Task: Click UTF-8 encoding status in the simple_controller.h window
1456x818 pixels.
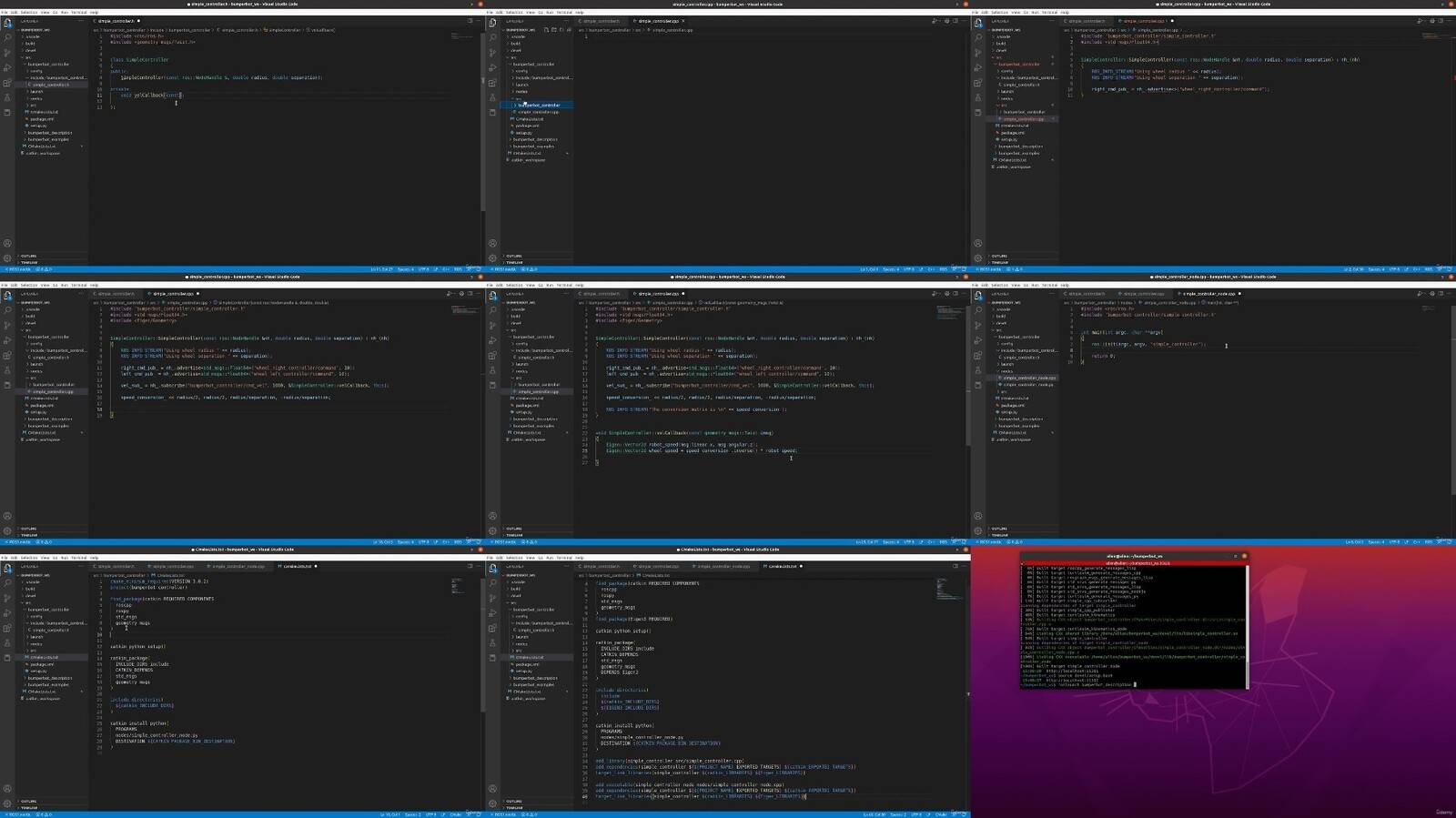Action: [x=424, y=269]
